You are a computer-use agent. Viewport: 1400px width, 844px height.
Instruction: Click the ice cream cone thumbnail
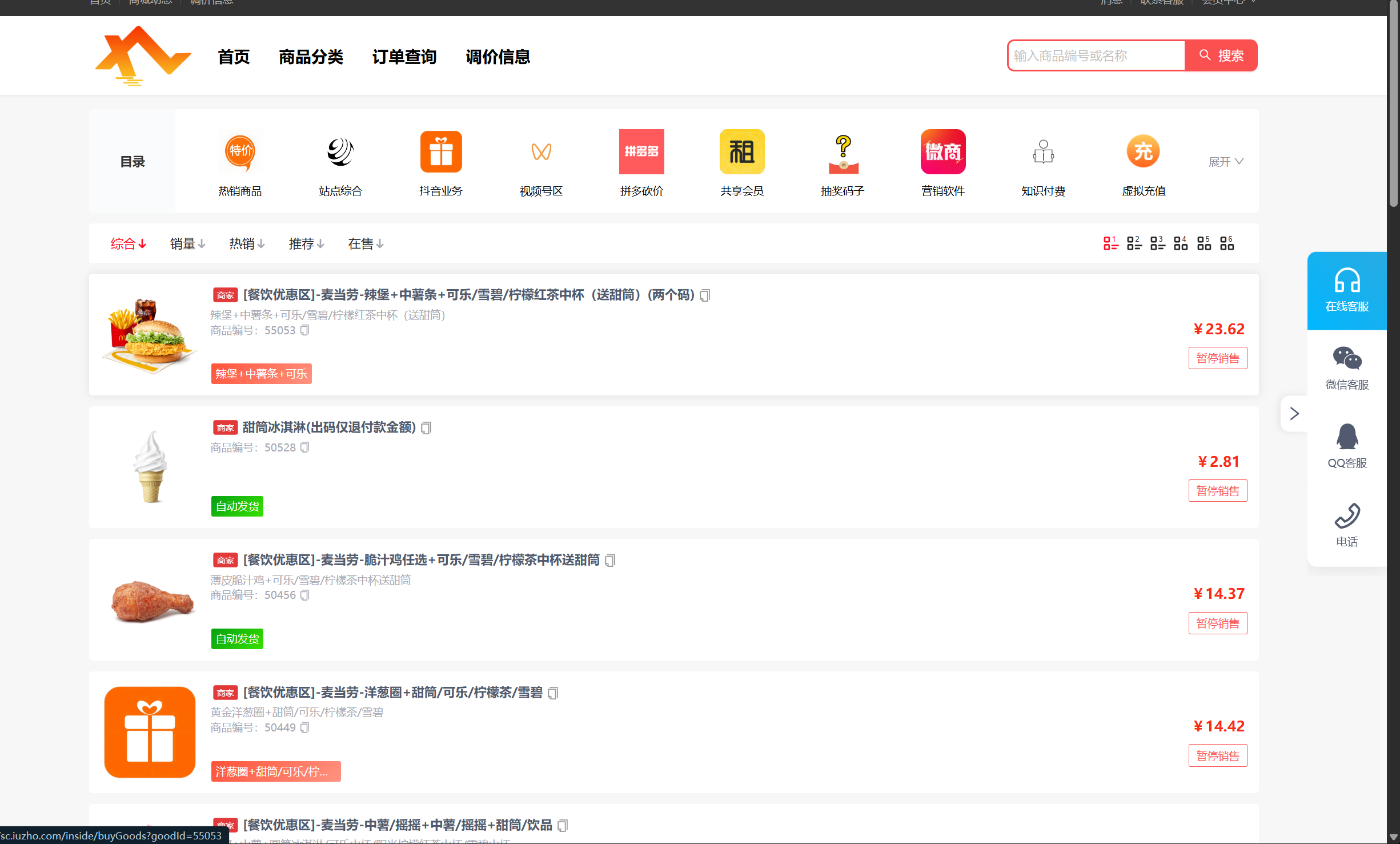pyautogui.click(x=150, y=467)
